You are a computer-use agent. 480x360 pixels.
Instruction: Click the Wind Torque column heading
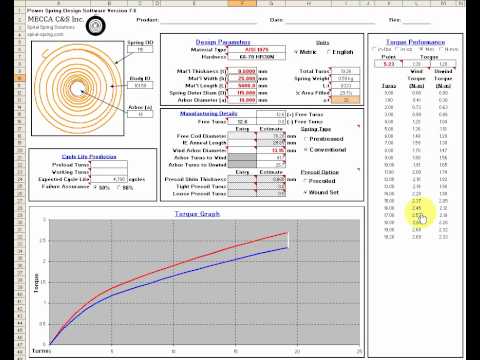(x=416, y=79)
